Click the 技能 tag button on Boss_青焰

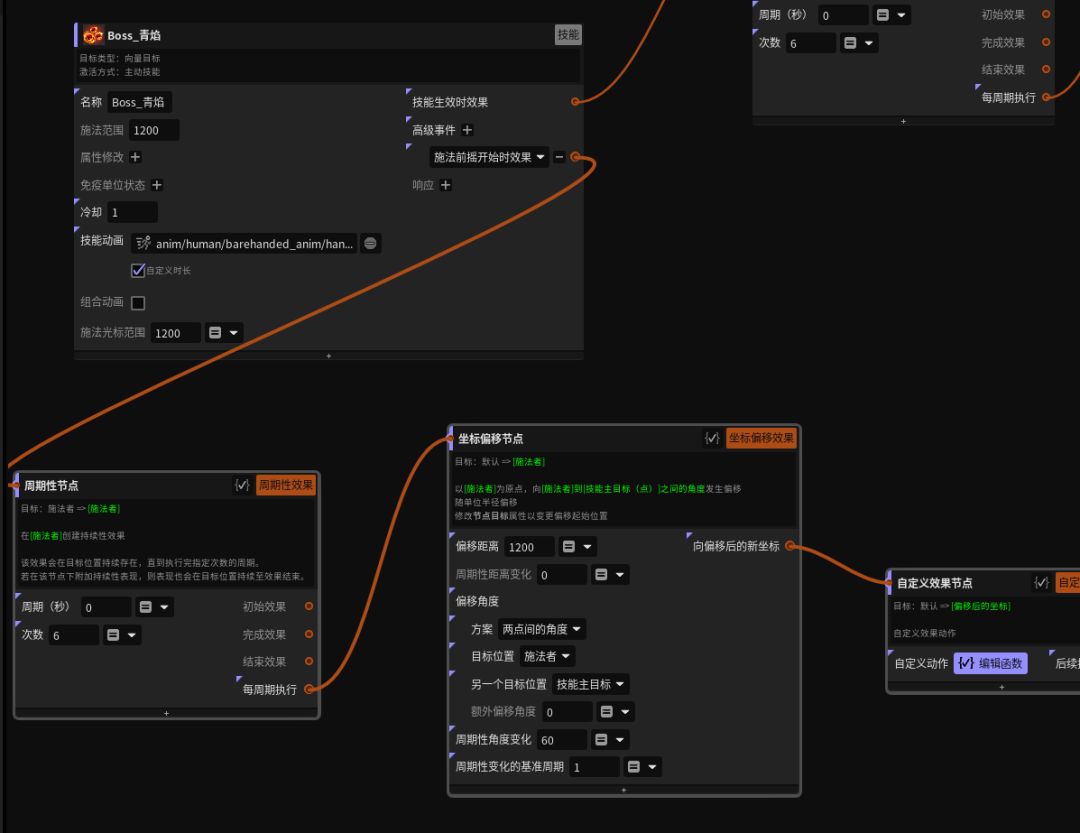(567, 35)
